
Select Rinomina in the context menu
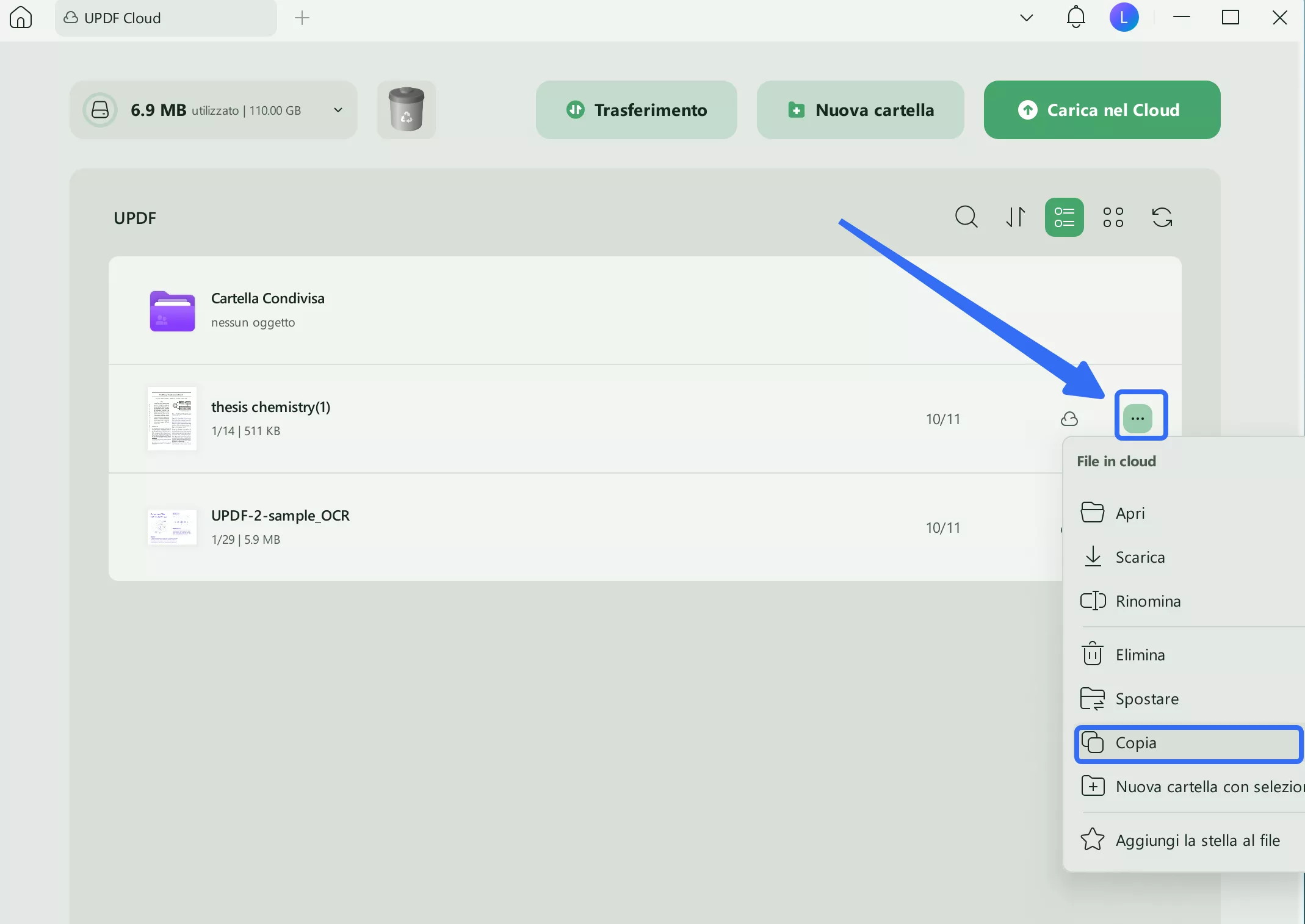[x=1148, y=601]
